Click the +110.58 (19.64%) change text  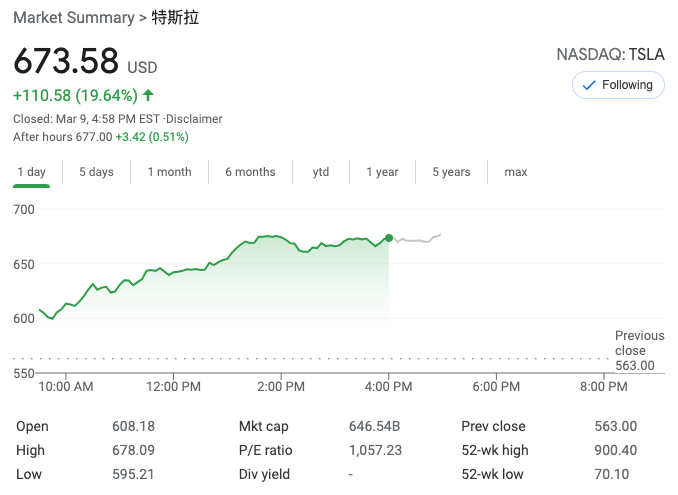[76, 96]
